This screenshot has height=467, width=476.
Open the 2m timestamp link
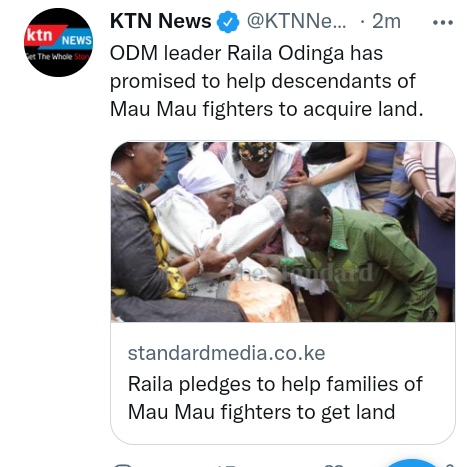point(386,21)
